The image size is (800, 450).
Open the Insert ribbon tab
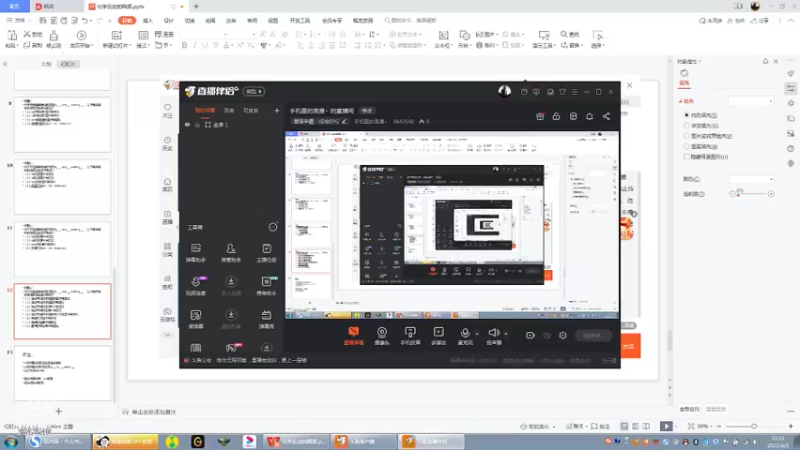(x=148, y=20)
